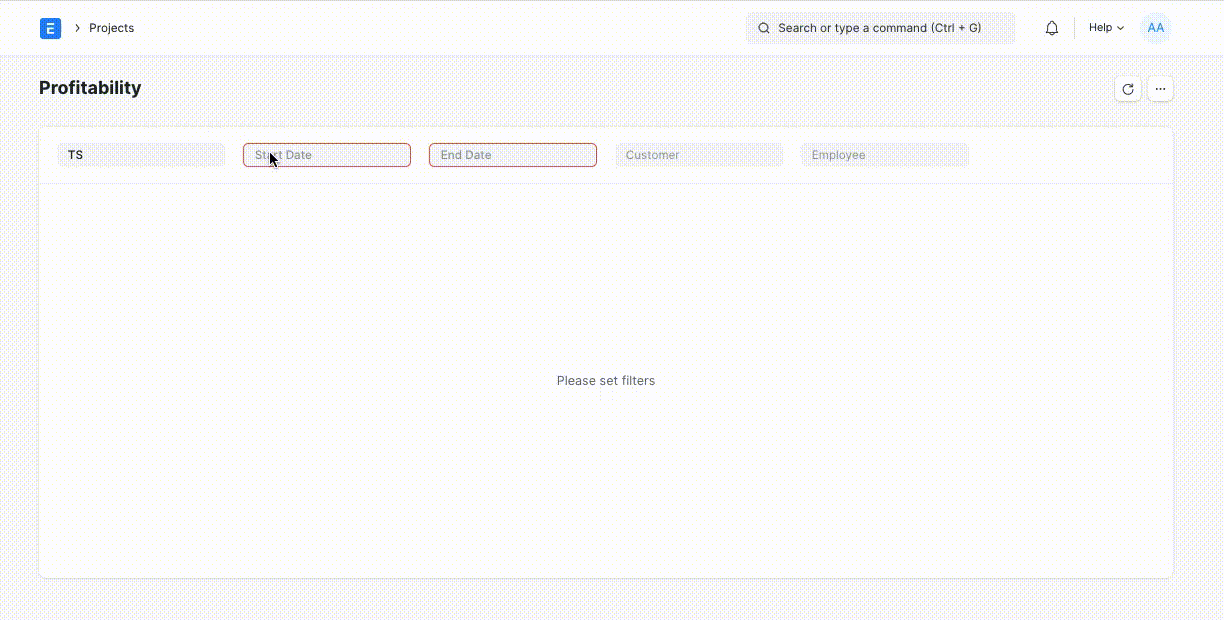Focus the Start Date filter field
The height and width of the screenshot is (620, 1224).
tap(327, 155)
